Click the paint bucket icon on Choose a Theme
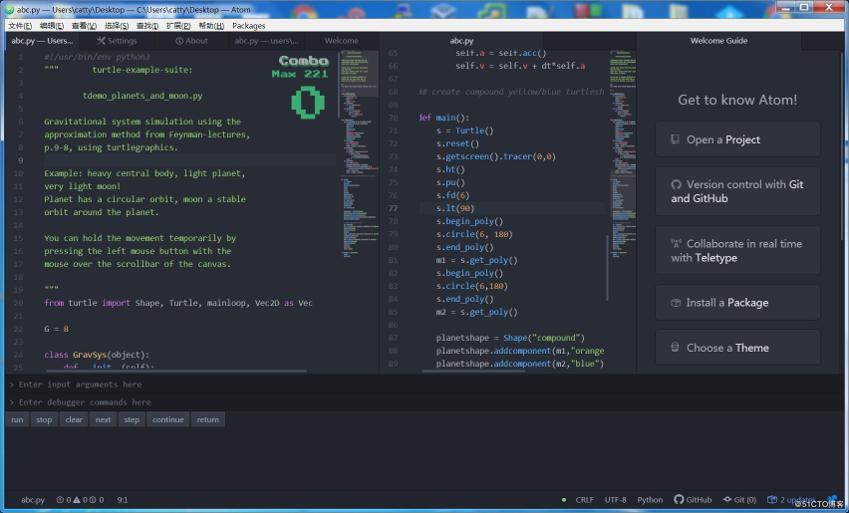The width and height of the screenshot is (849, 513). 675,347
